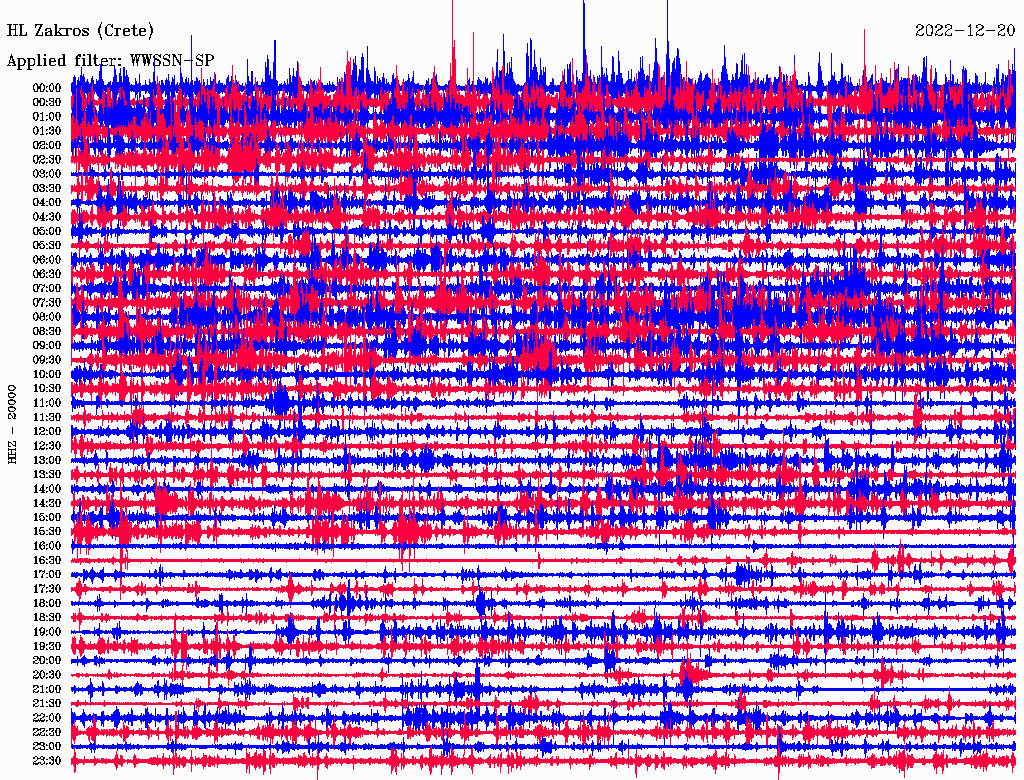Click the '09:30' time label

47,360
